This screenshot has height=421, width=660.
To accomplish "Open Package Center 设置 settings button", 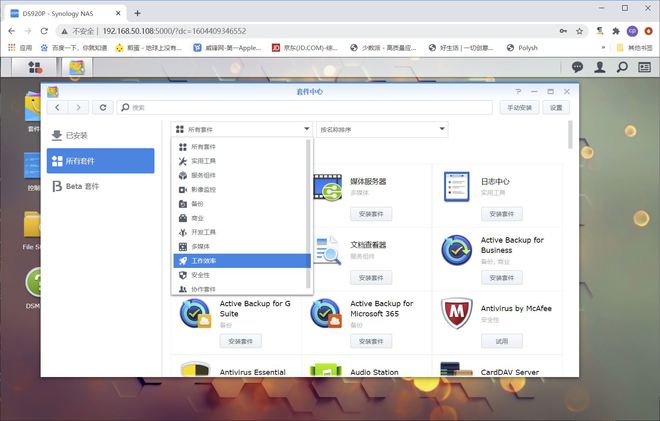I will coord(556,108).
